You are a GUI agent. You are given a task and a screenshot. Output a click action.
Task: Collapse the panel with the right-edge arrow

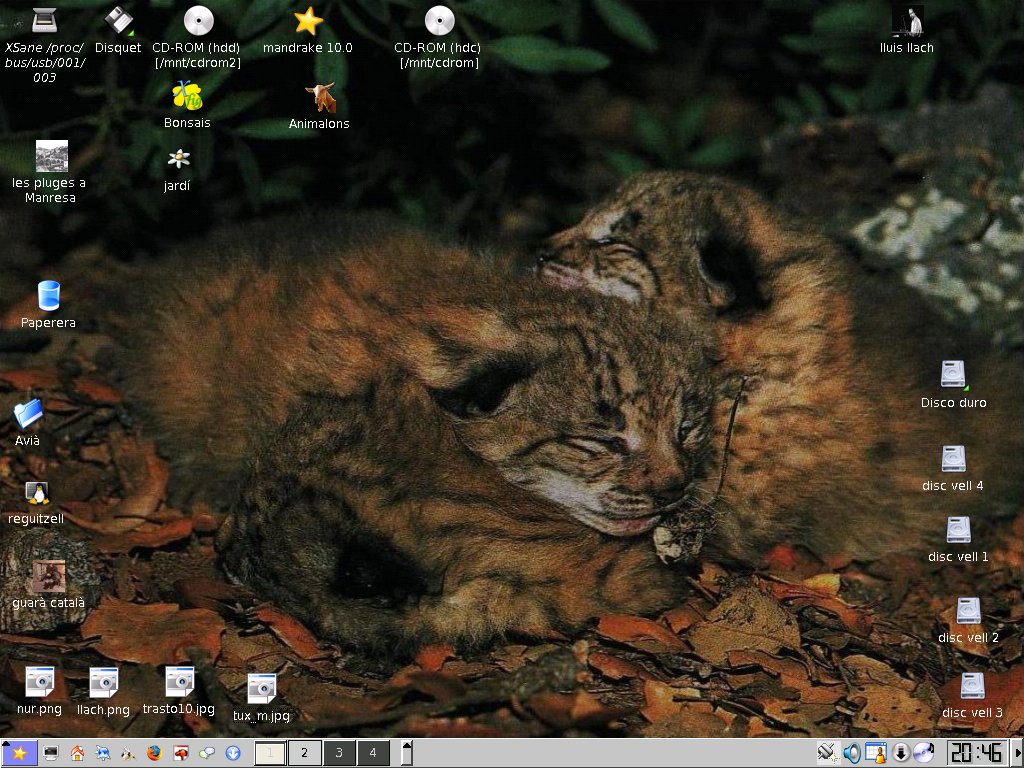point(1016,753)
